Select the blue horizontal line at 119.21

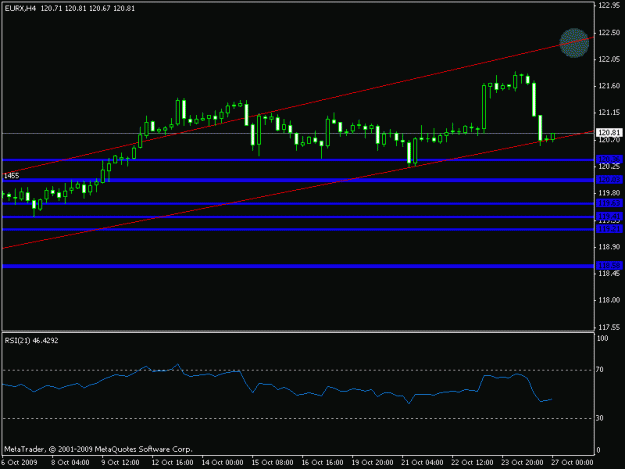click(298, 230)
